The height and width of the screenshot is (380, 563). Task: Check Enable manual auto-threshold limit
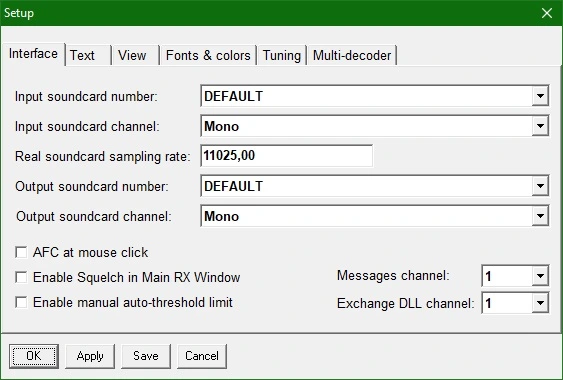21,302
